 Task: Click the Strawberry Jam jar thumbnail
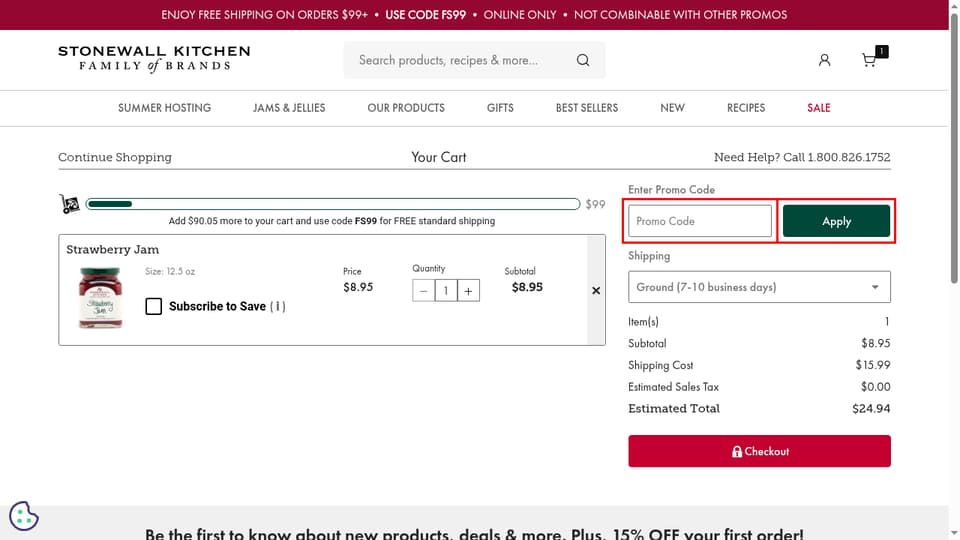(100, 298)
